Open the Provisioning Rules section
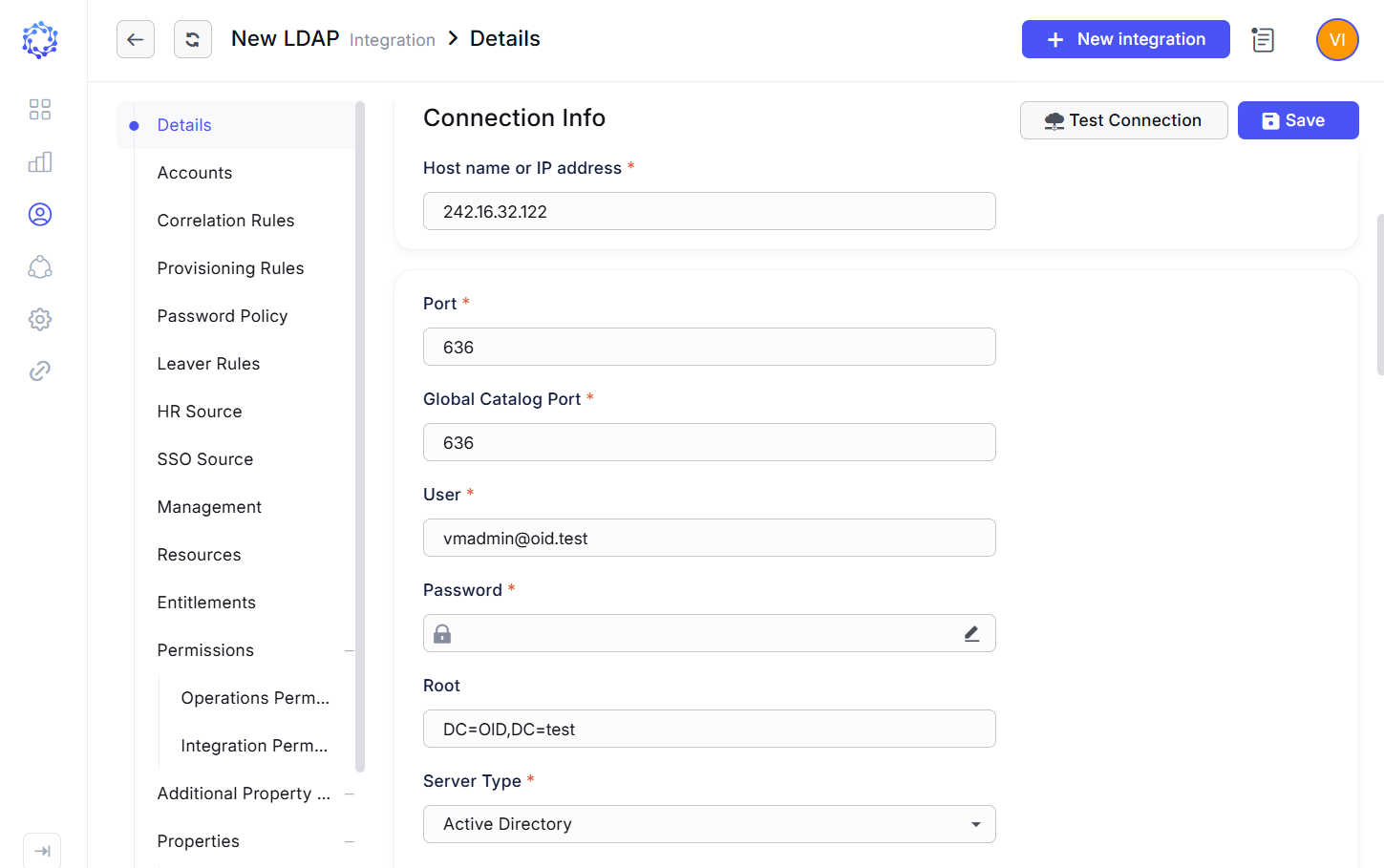The width and height of the screenshot is (1384, 868). coord(230,267)
